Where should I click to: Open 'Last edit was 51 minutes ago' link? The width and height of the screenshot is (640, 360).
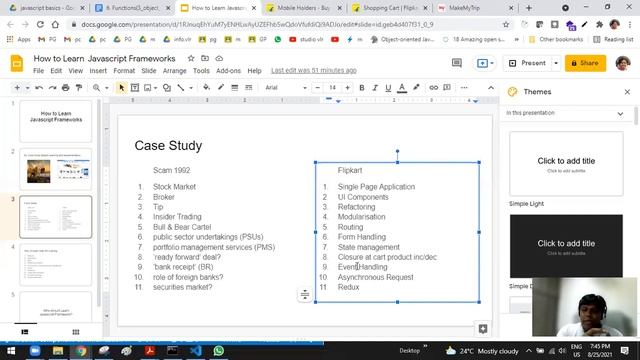[313, 71]
